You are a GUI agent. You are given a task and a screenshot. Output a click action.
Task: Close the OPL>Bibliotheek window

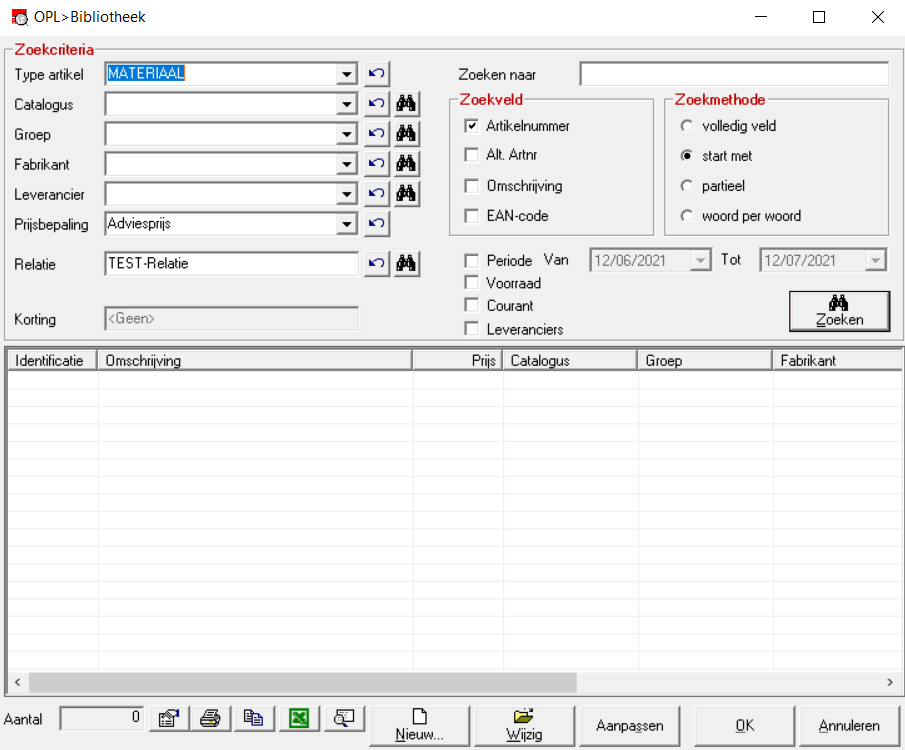click(877, 17)
